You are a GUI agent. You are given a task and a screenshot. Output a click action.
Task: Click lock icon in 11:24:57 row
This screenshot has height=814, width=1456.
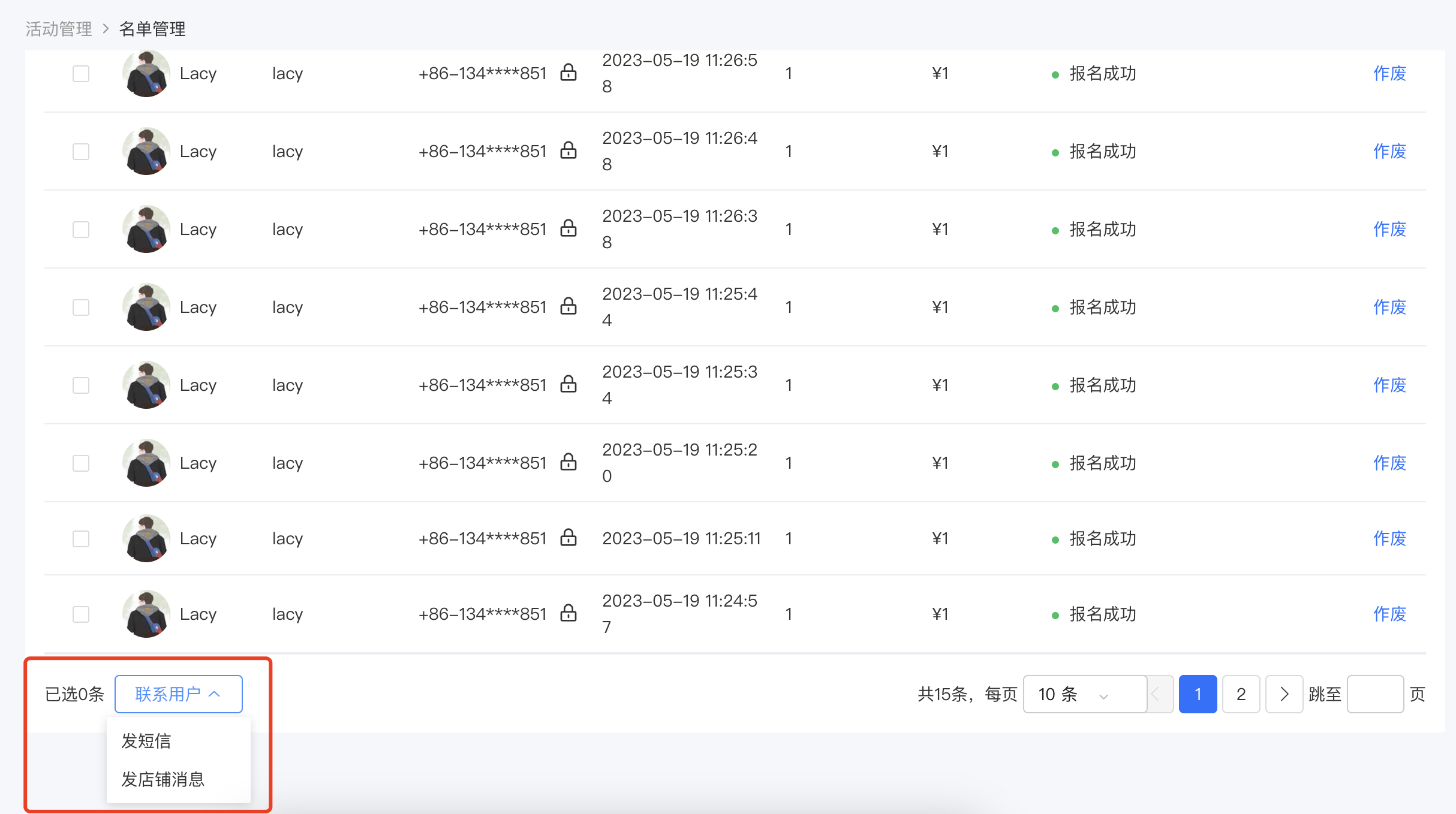tap(568, 613)
